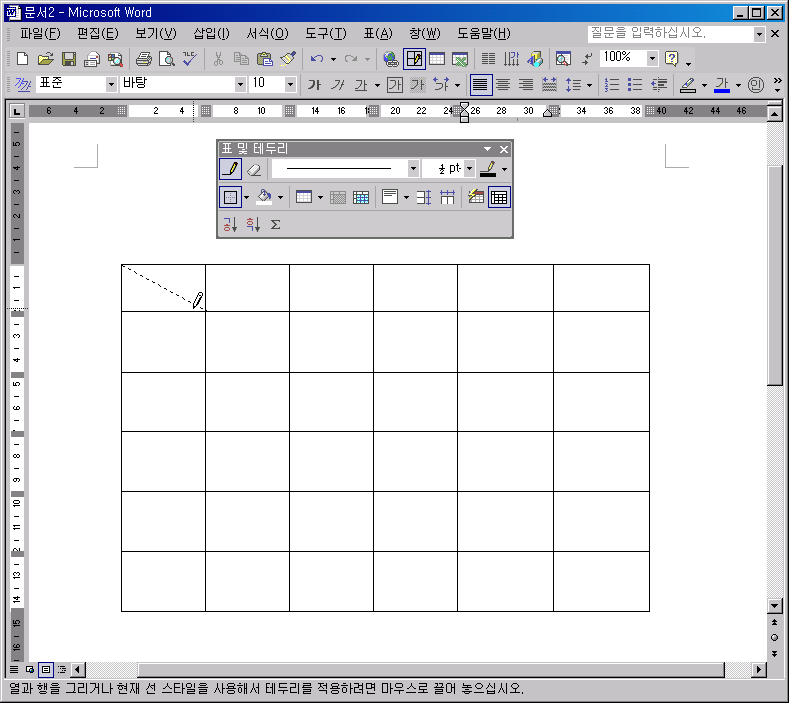Click the Format Painter brush

tap(288, 59)
